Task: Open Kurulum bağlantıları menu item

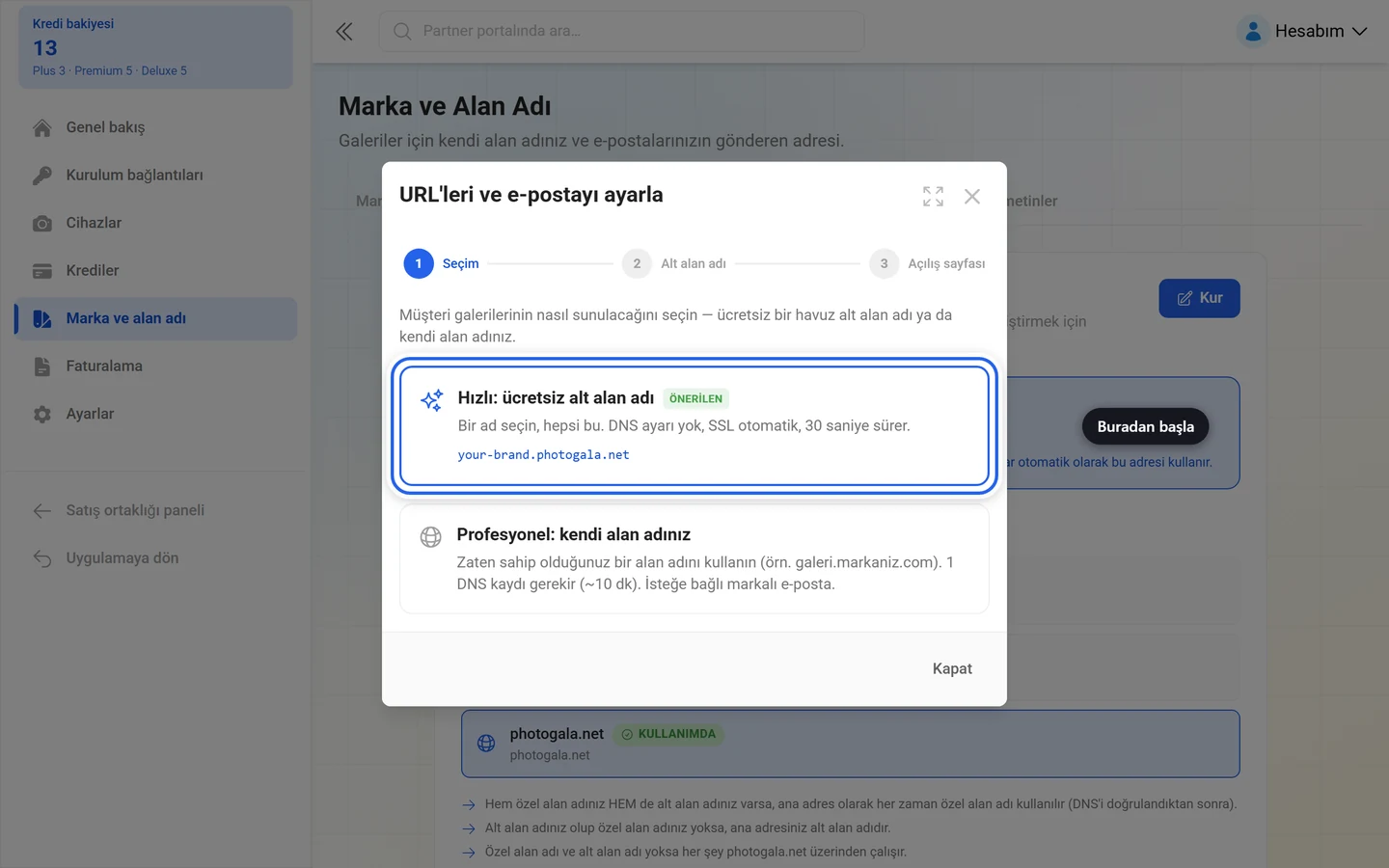Action: (x=156, y=176)
